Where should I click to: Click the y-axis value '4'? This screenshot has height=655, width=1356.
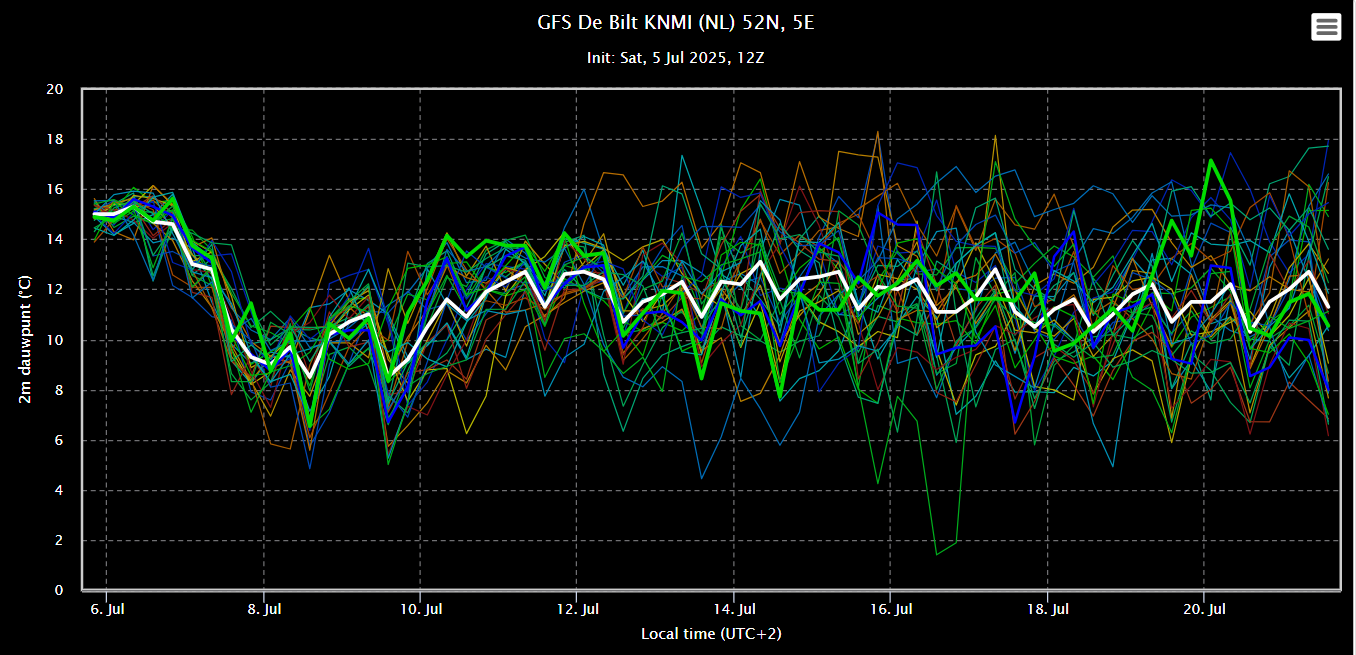pos(60,490)
